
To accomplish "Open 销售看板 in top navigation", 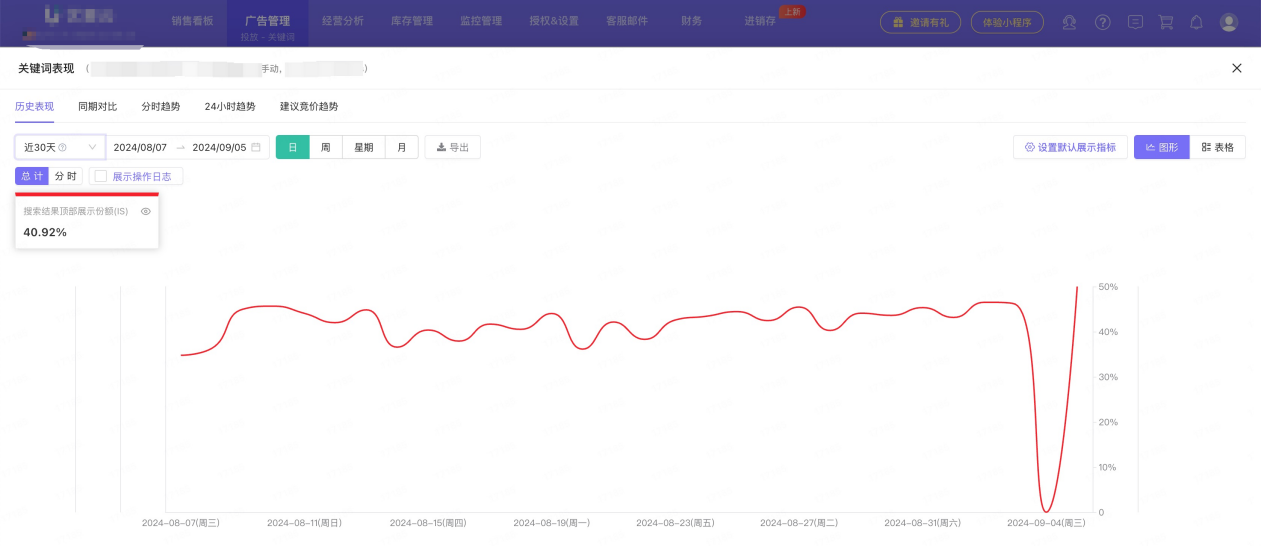I will [x=192, y=21].
